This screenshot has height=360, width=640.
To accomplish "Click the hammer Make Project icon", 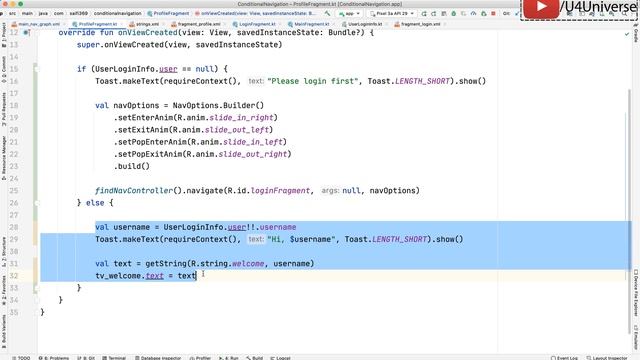I will click(327, 13).
